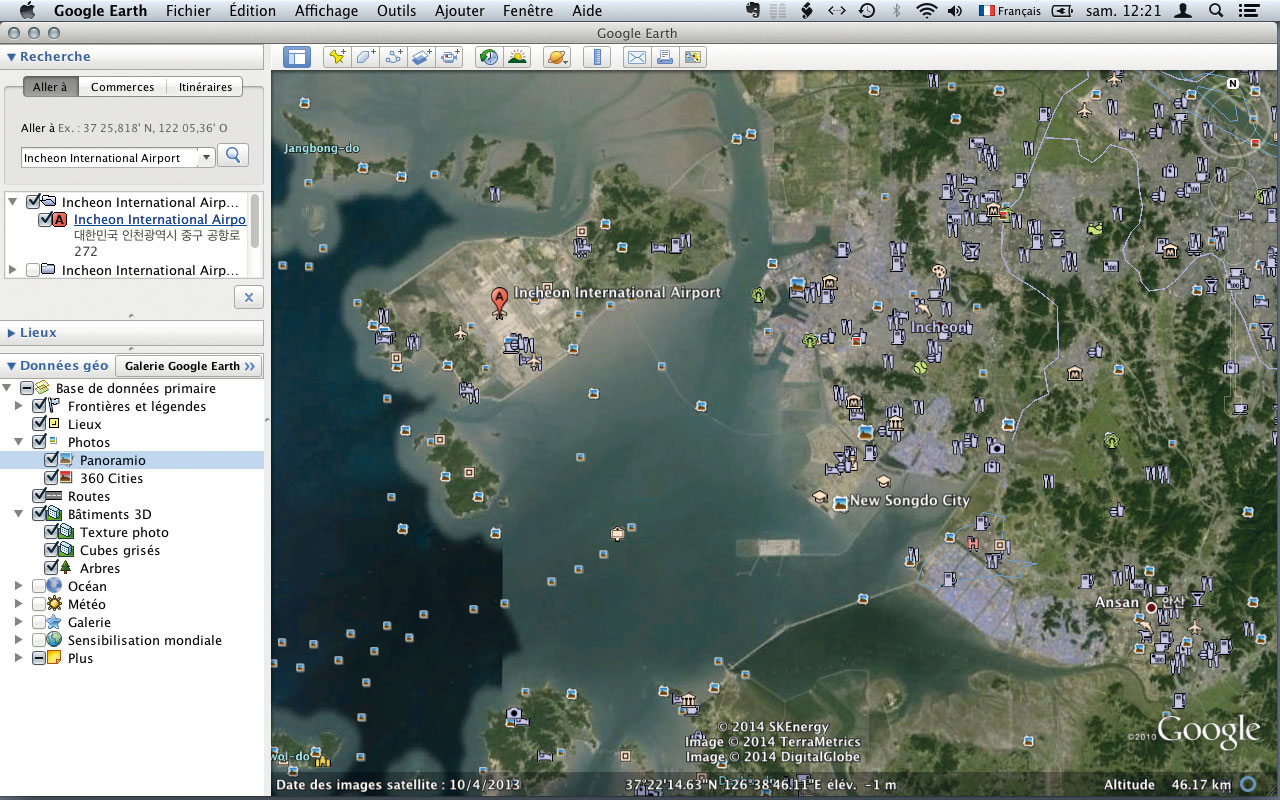Screen dimensions: 1280x800
Task: Expand the Galerie layer node
Action: pos(18,623)
